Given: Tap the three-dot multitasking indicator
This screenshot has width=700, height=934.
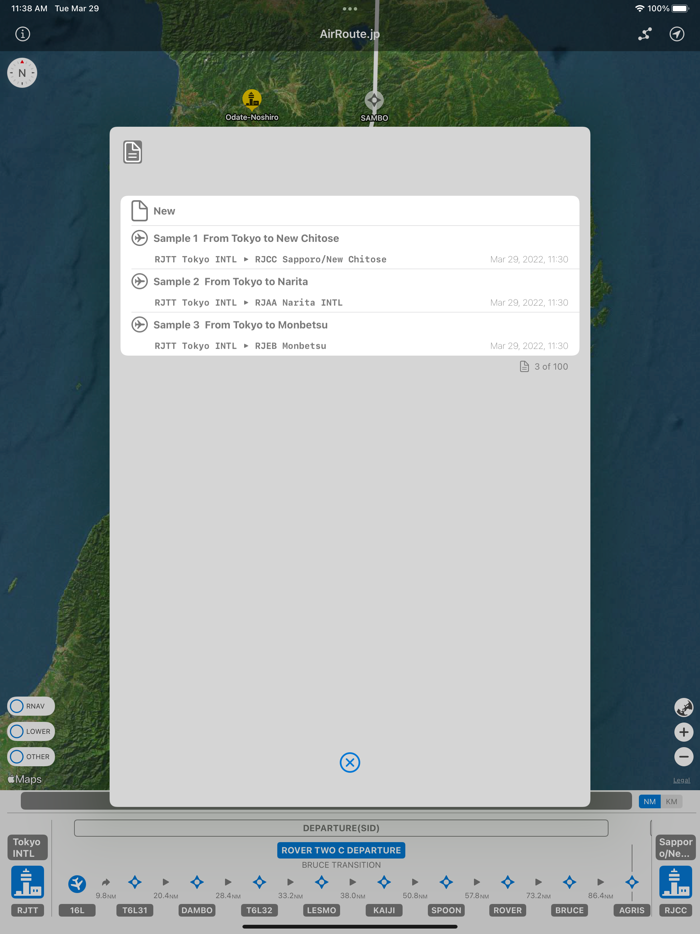Looking at the screenshot, I should click(350, 9).
